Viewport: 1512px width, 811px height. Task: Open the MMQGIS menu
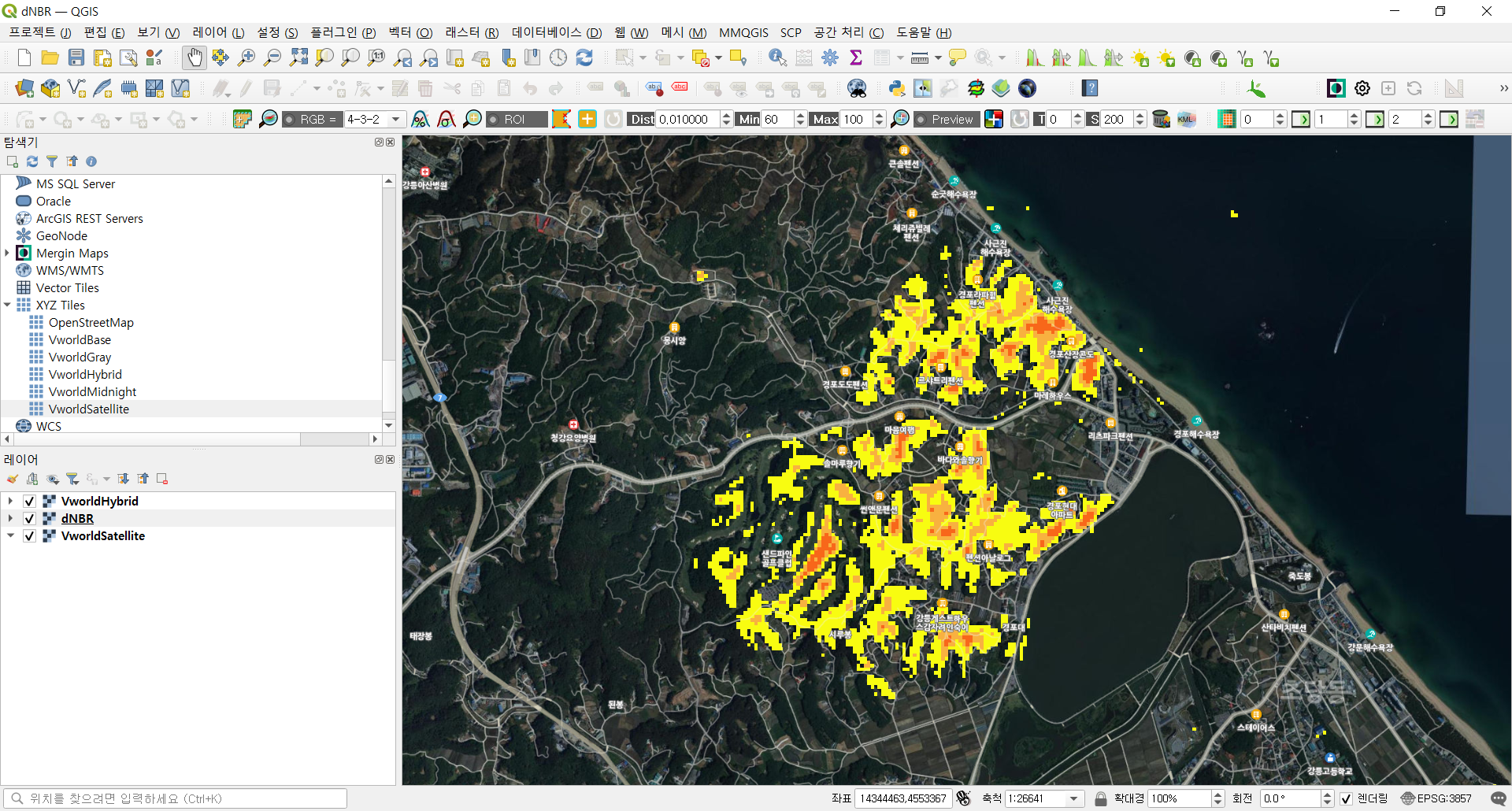pyautogui.click(x=743, y=32)
